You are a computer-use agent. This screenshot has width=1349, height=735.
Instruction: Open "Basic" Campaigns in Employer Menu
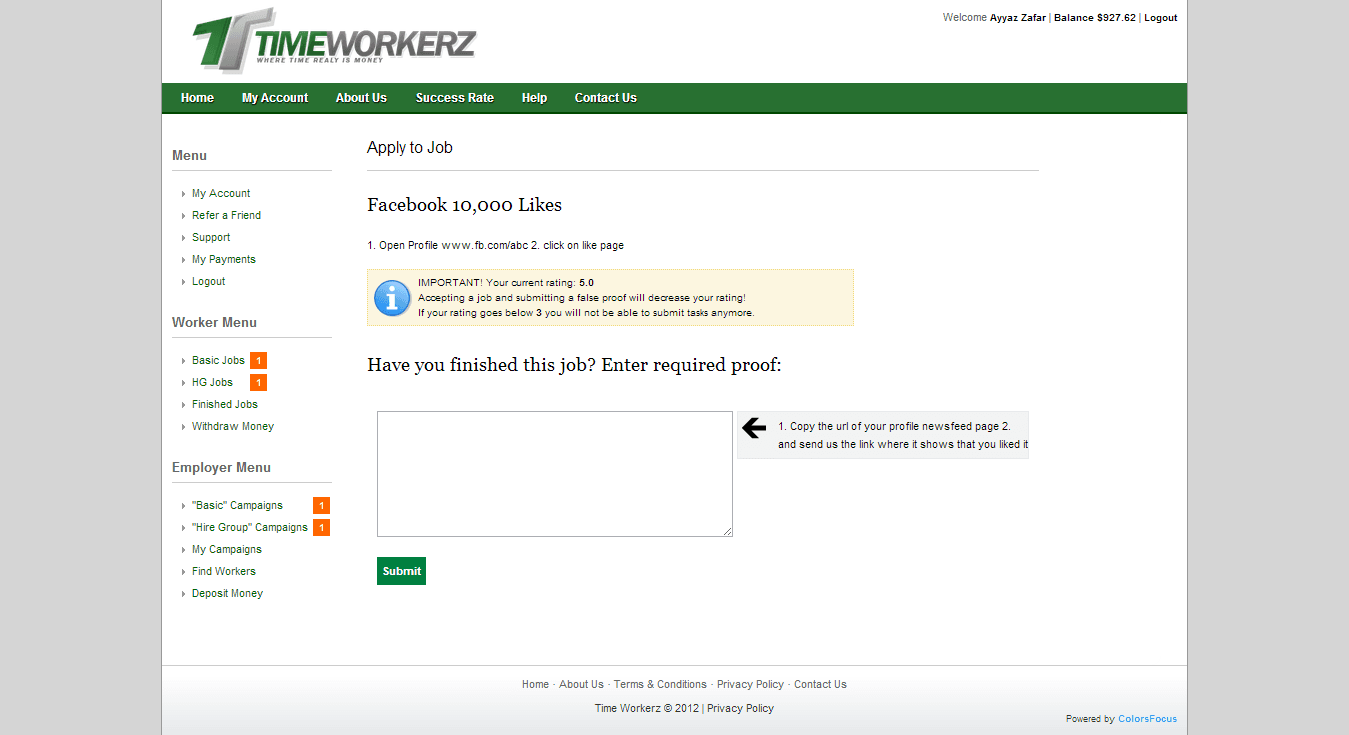[237, 506]
